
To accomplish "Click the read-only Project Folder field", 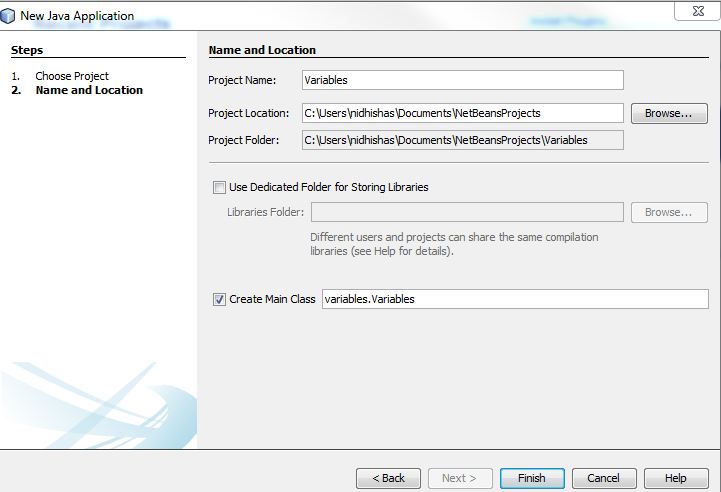I will tap(462, 140).
